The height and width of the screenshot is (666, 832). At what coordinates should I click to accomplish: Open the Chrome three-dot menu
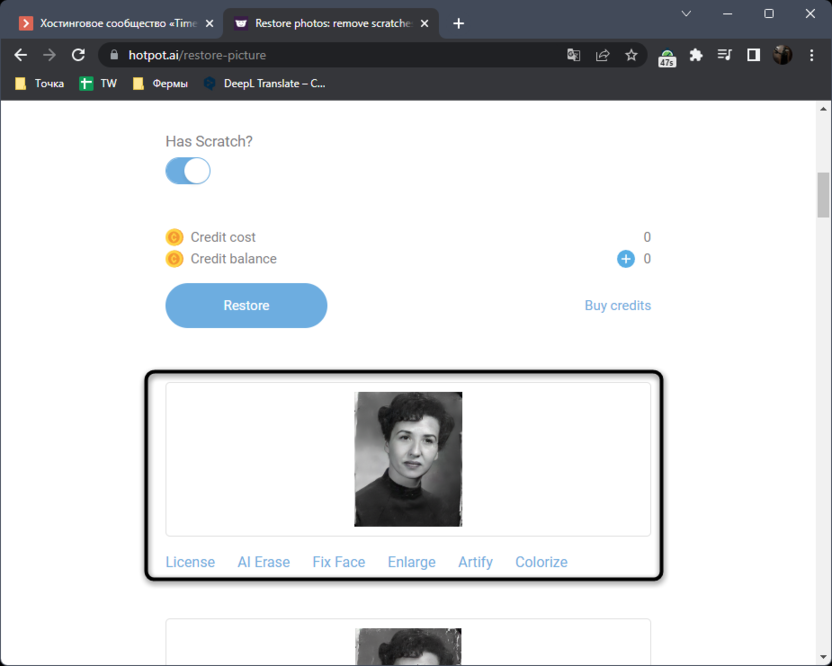(811, 55)
